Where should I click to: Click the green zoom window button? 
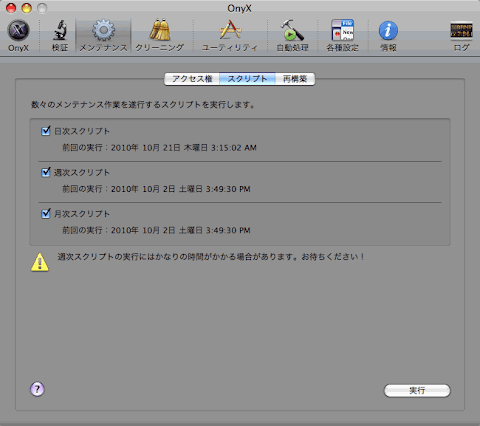(42, 8)
